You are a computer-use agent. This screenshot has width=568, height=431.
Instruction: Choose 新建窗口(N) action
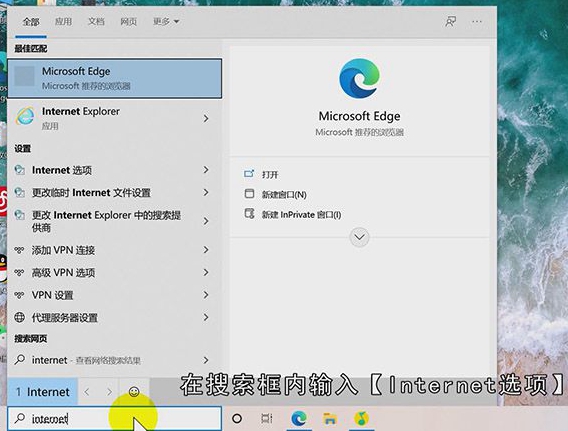click(x=284, y=194)
